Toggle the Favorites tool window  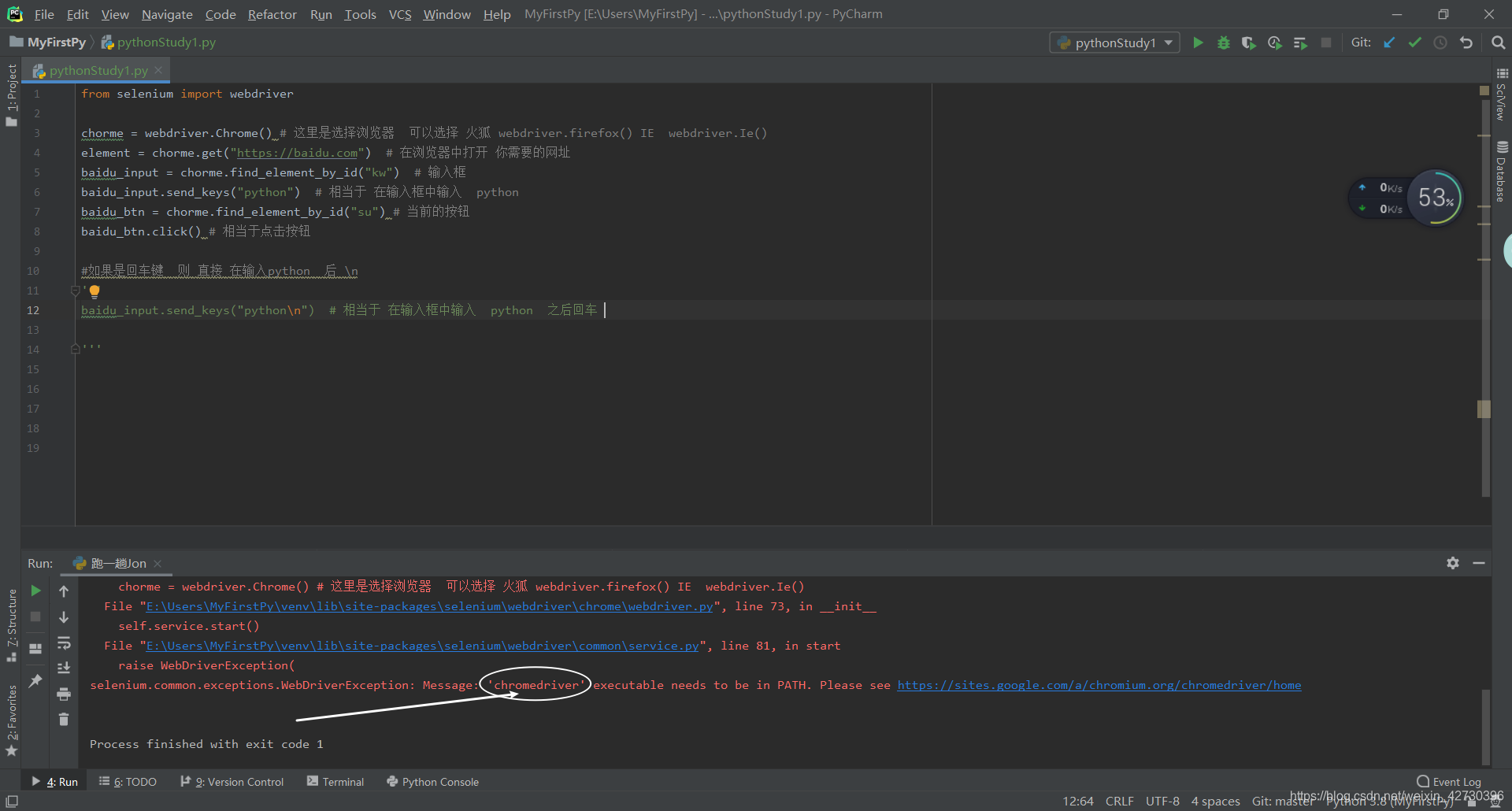11,720
